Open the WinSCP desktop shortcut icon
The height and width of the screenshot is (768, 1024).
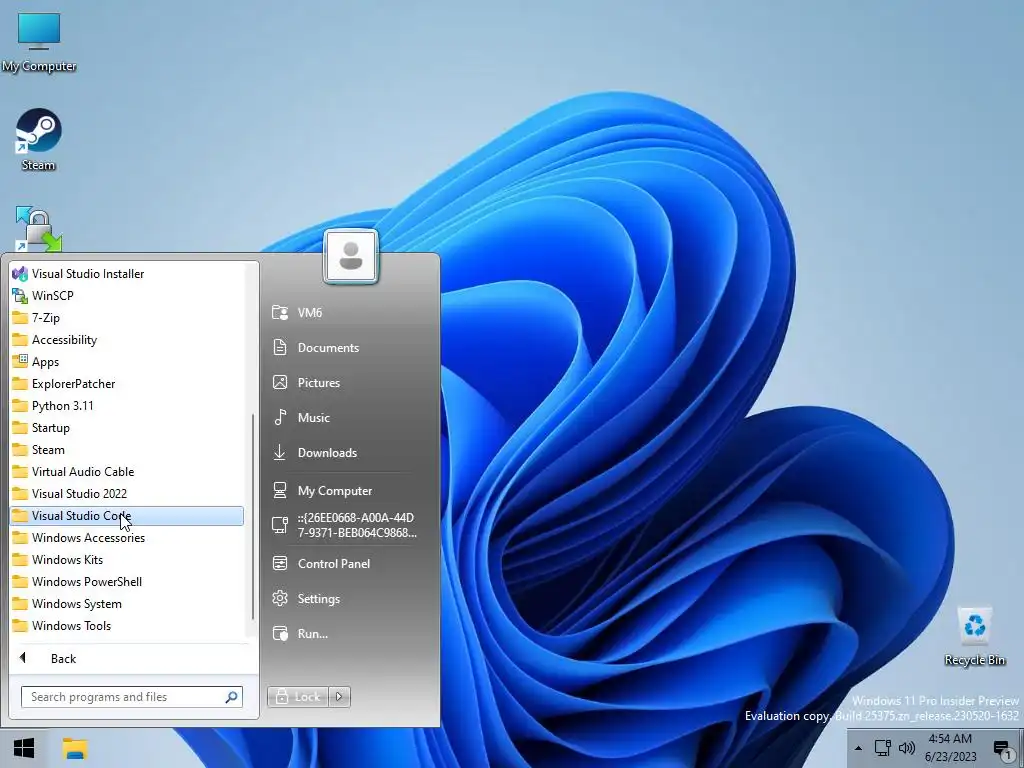tap(39, 229)
